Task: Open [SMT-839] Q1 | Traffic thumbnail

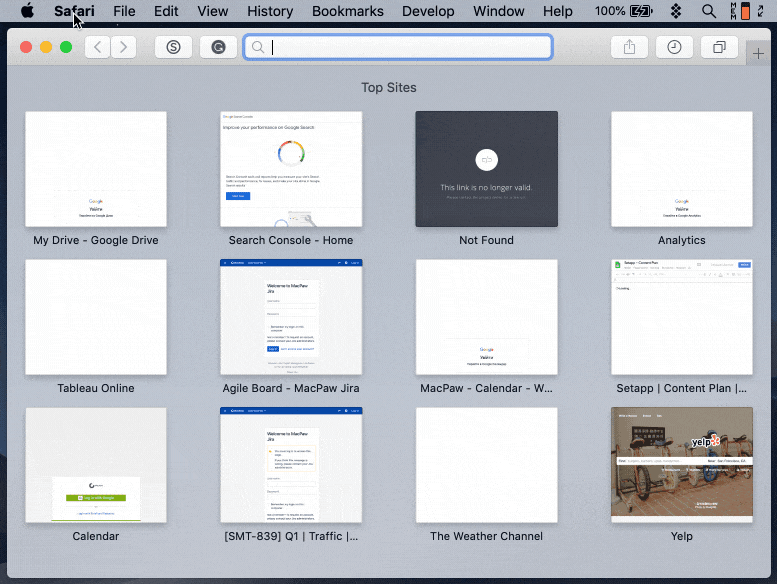Action: [x=291, y=465]
